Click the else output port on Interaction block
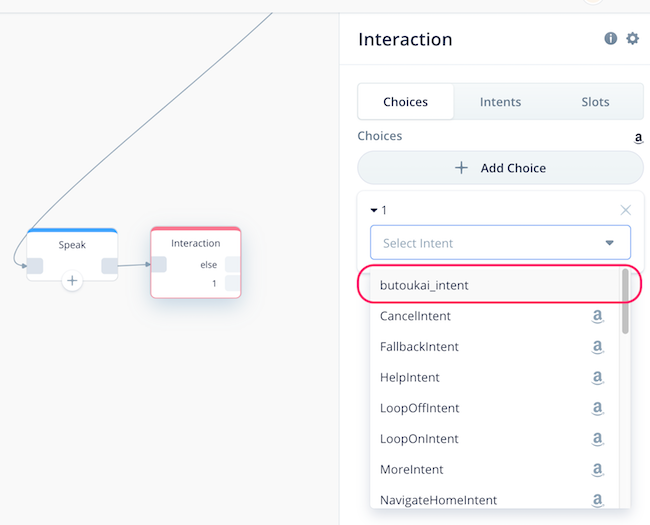 tap(232, 265)
